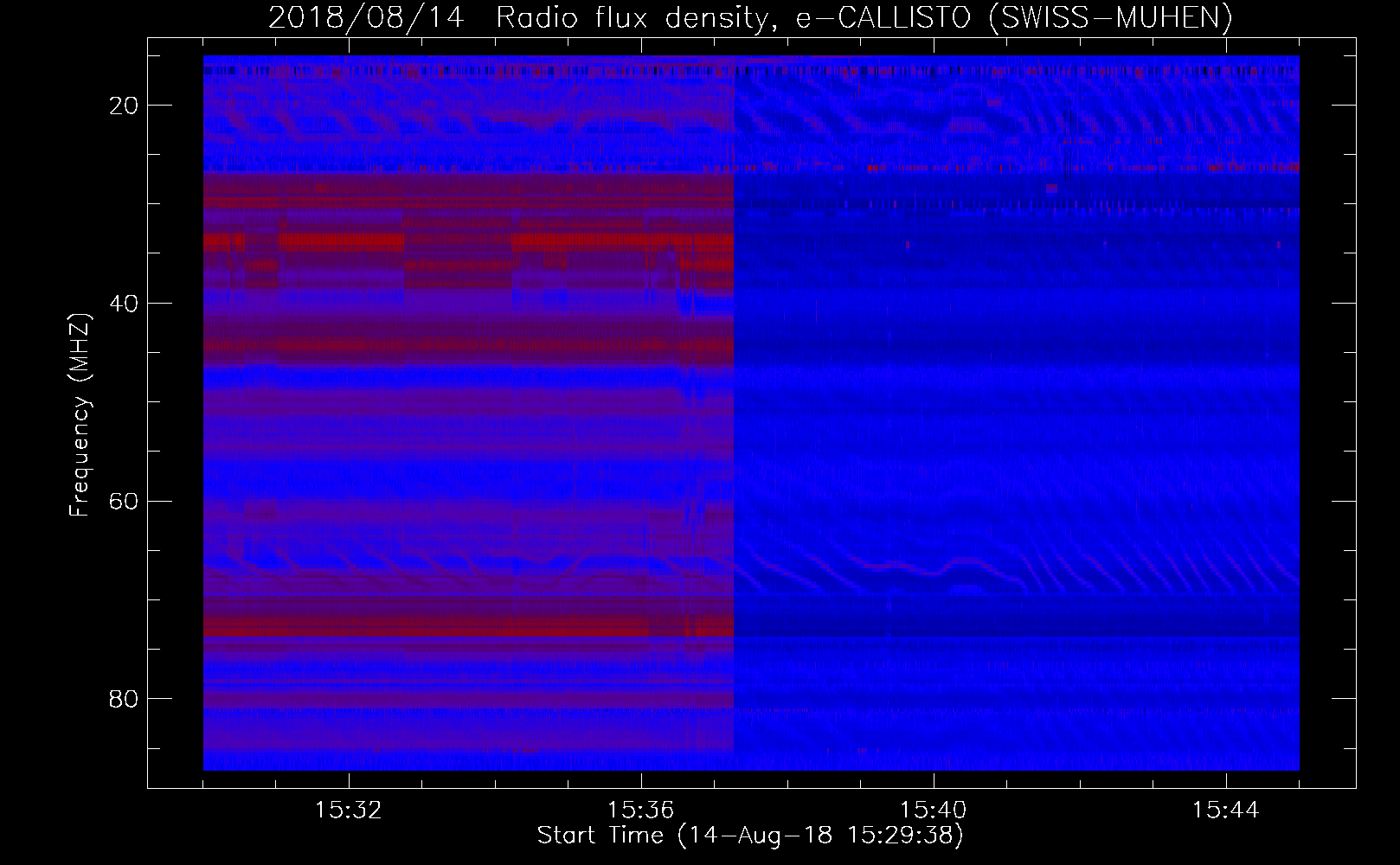Click the '15:44' time tick label
Screen dimensions: 1400x865
(x=1226, y=811)
